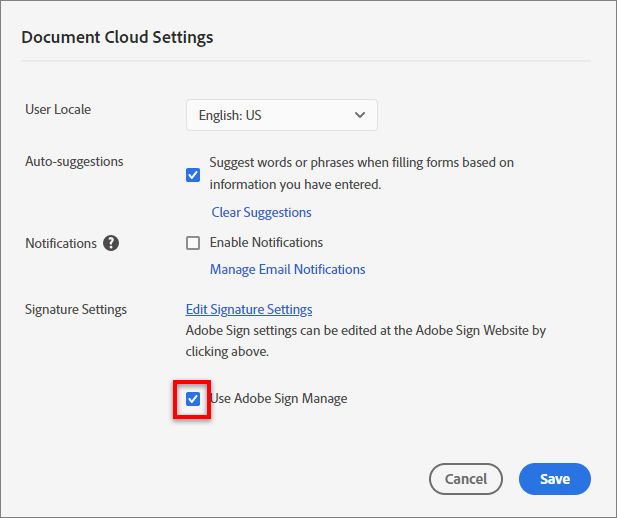Click the Edit Signature Settings link

pos(249,309)
